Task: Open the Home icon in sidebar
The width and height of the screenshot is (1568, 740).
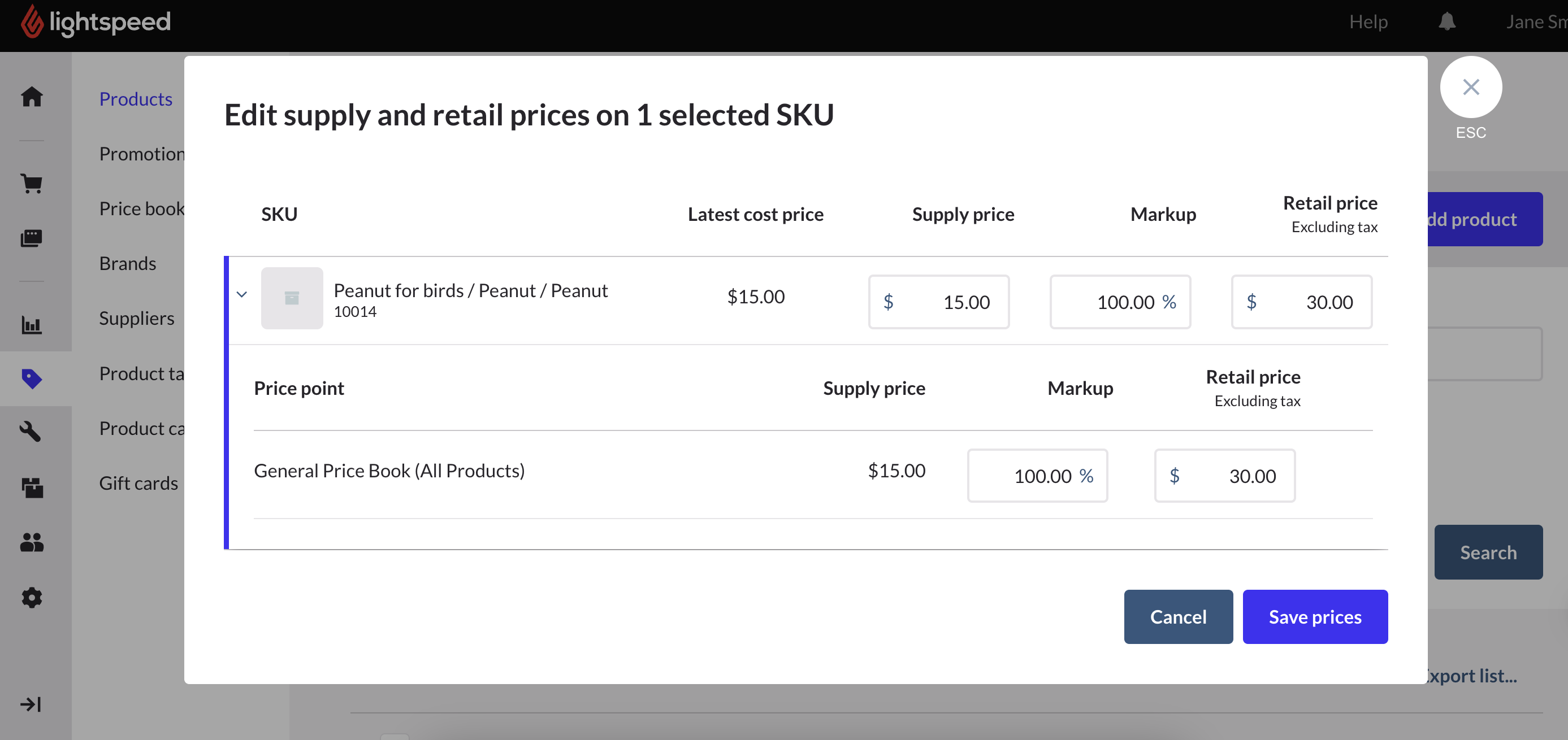Action: click(32, 97)
